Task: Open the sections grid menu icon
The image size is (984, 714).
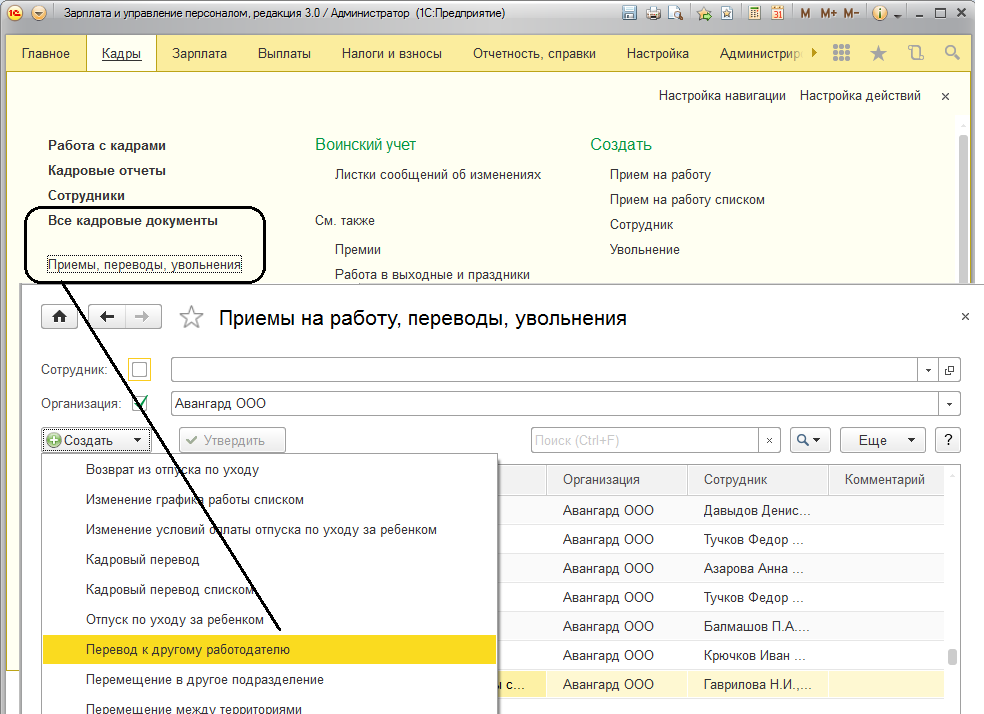Action: point(842,53)
